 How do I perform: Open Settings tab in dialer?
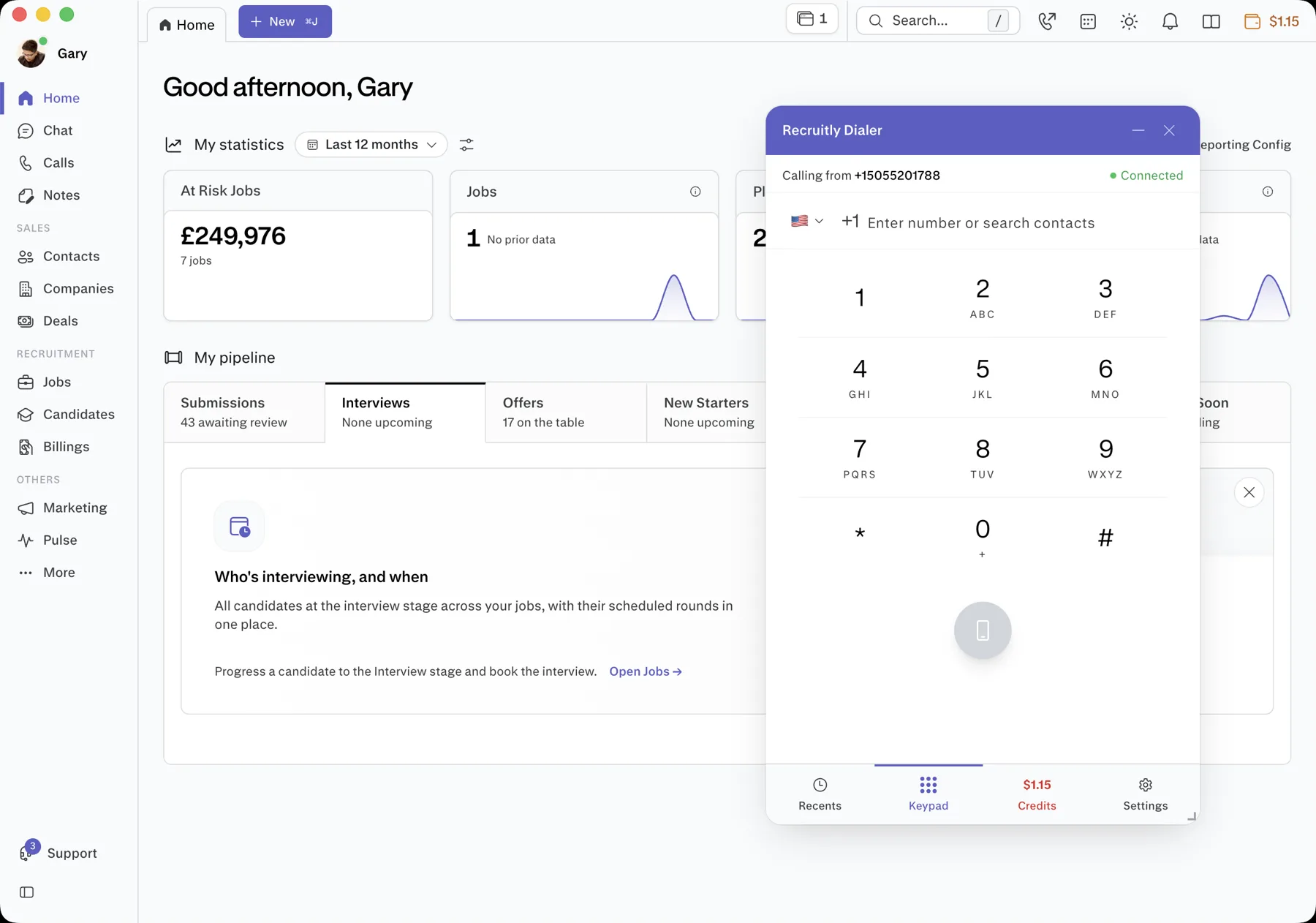[x=1145, y=794]
